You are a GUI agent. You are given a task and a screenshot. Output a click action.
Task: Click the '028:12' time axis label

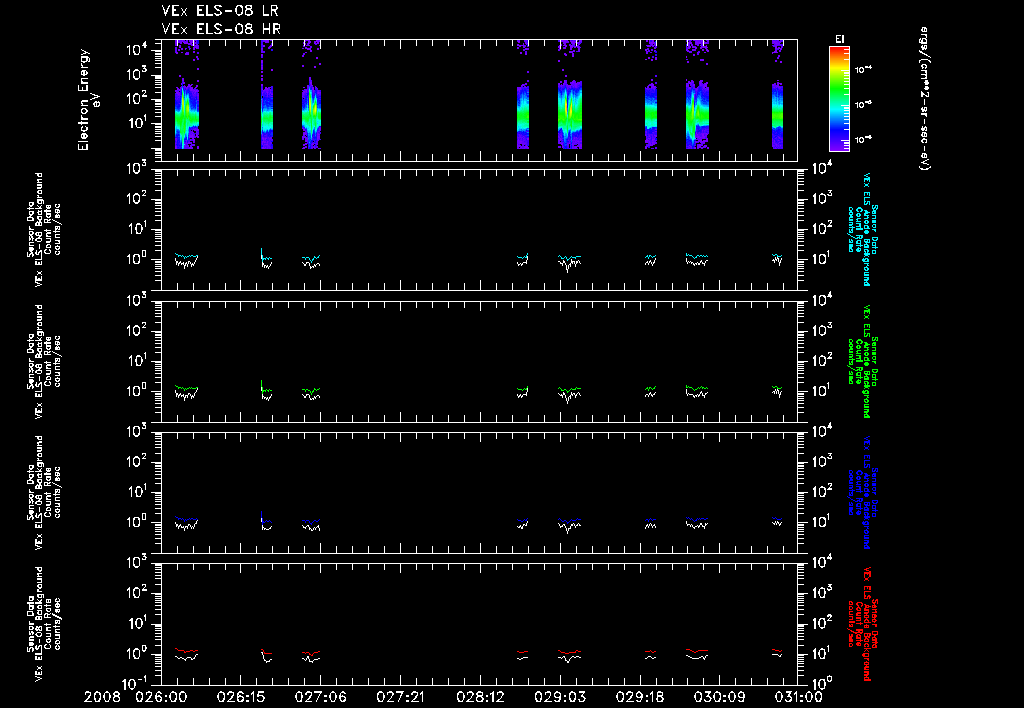click(x=479, y=698)
